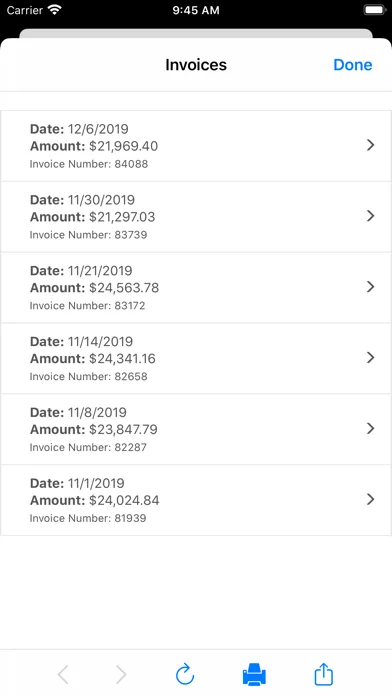The image size is (392, 696).
Task: Tap the back arrow in bottom toolbar
Action: tap(63, 675)
